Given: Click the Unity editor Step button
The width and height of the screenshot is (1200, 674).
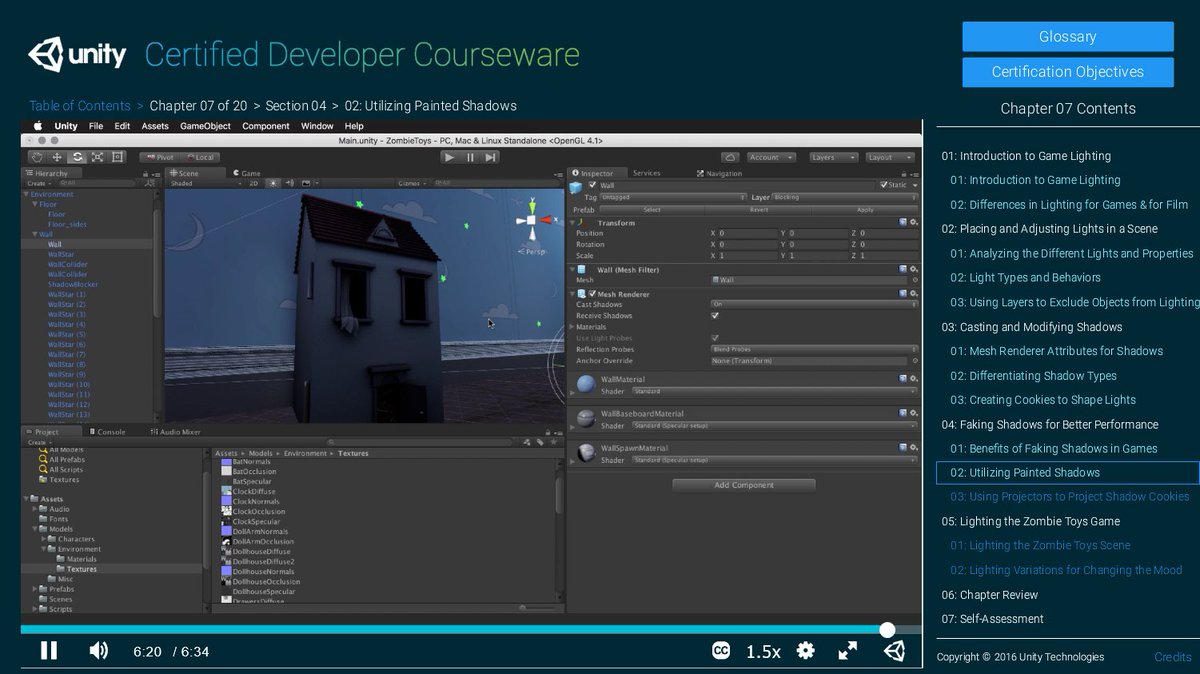Looking at the screenshot, I should coord(490,157).
